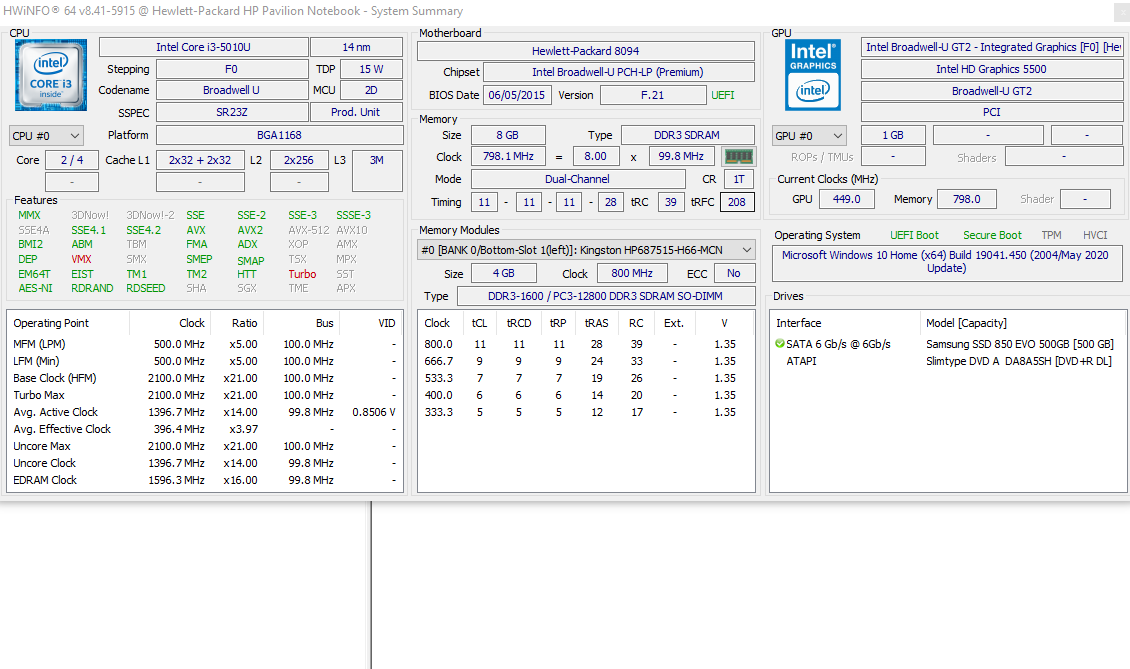Screen dimensions: 1130x669
Task: Click the GPU bus PCI field
Action: click(x=992, y=112)
